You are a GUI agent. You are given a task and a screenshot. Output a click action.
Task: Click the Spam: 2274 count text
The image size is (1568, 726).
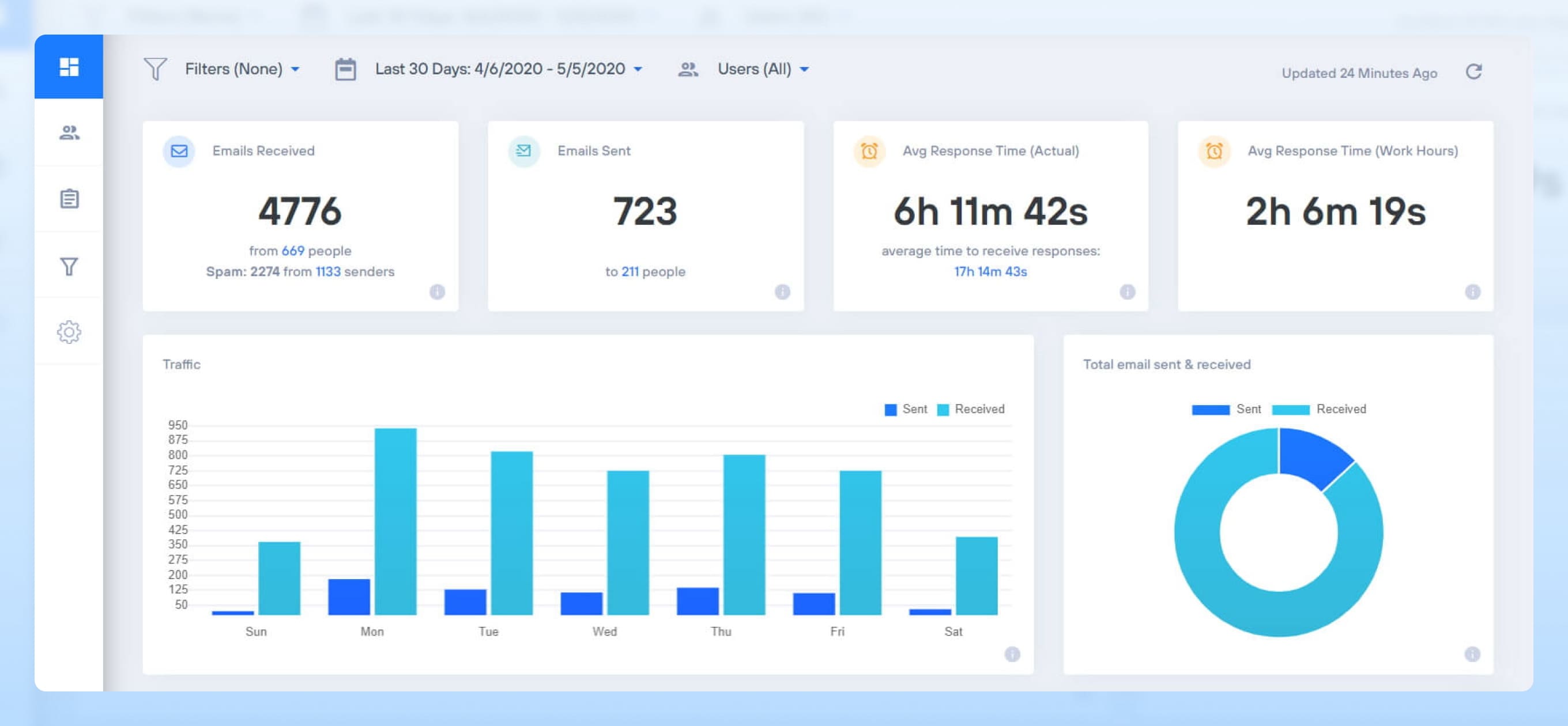point(243,271)
